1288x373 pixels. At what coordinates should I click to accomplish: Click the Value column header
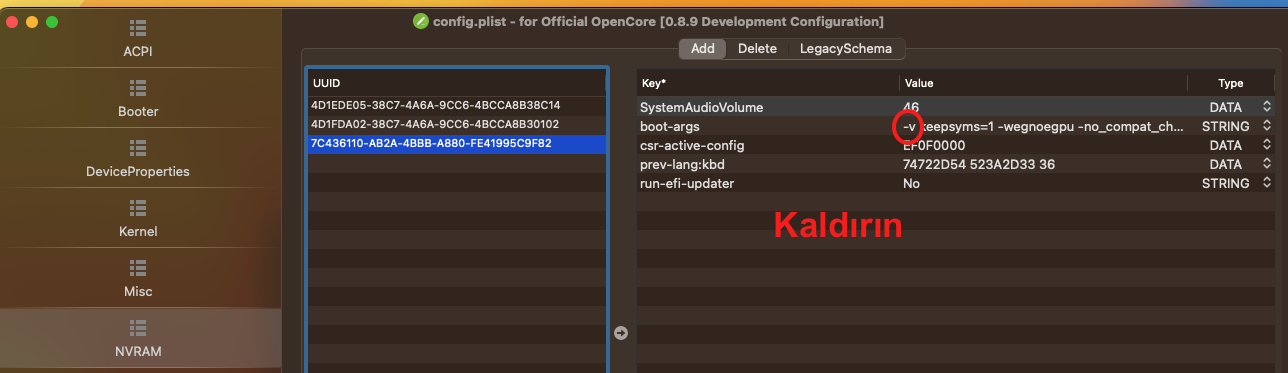tap(1043, 83)
